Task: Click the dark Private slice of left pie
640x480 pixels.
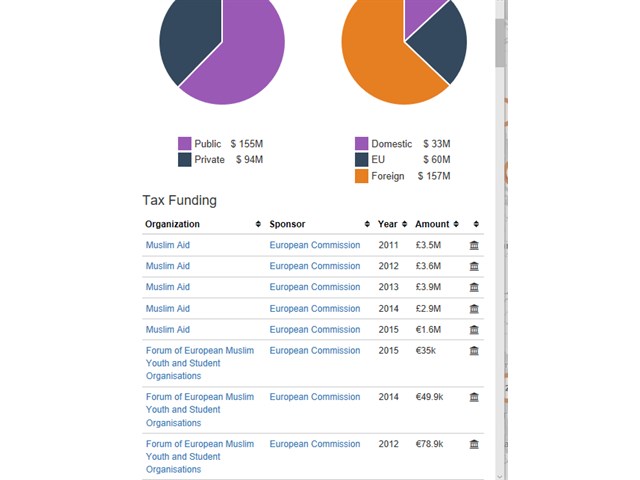Action: tap(188, 41)
